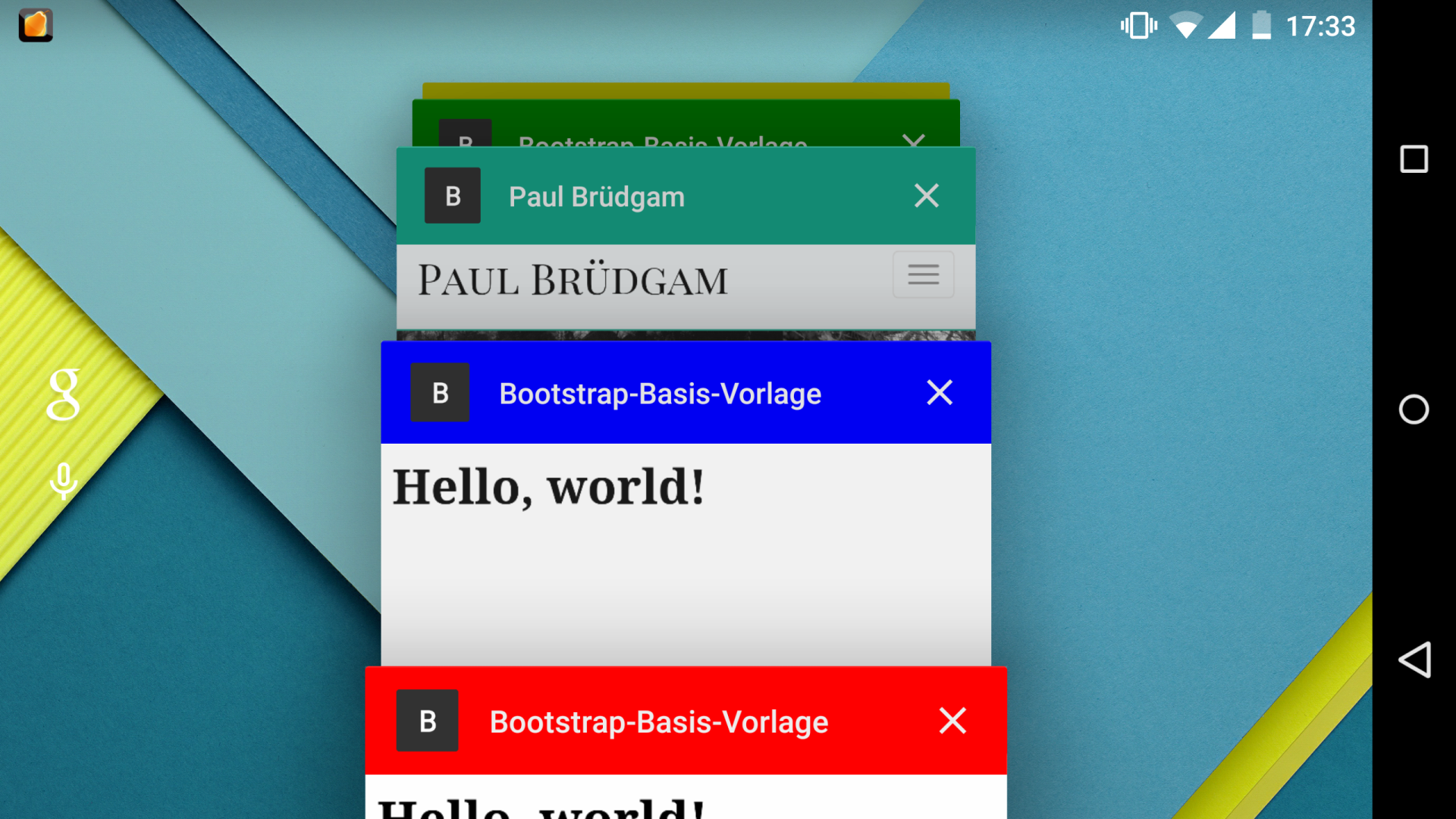Select the dark green Bootstrap-Basis-Vorlage card title
This screenshot has width=1456, height=819.
pyautogui.click(x=663, y=140)
